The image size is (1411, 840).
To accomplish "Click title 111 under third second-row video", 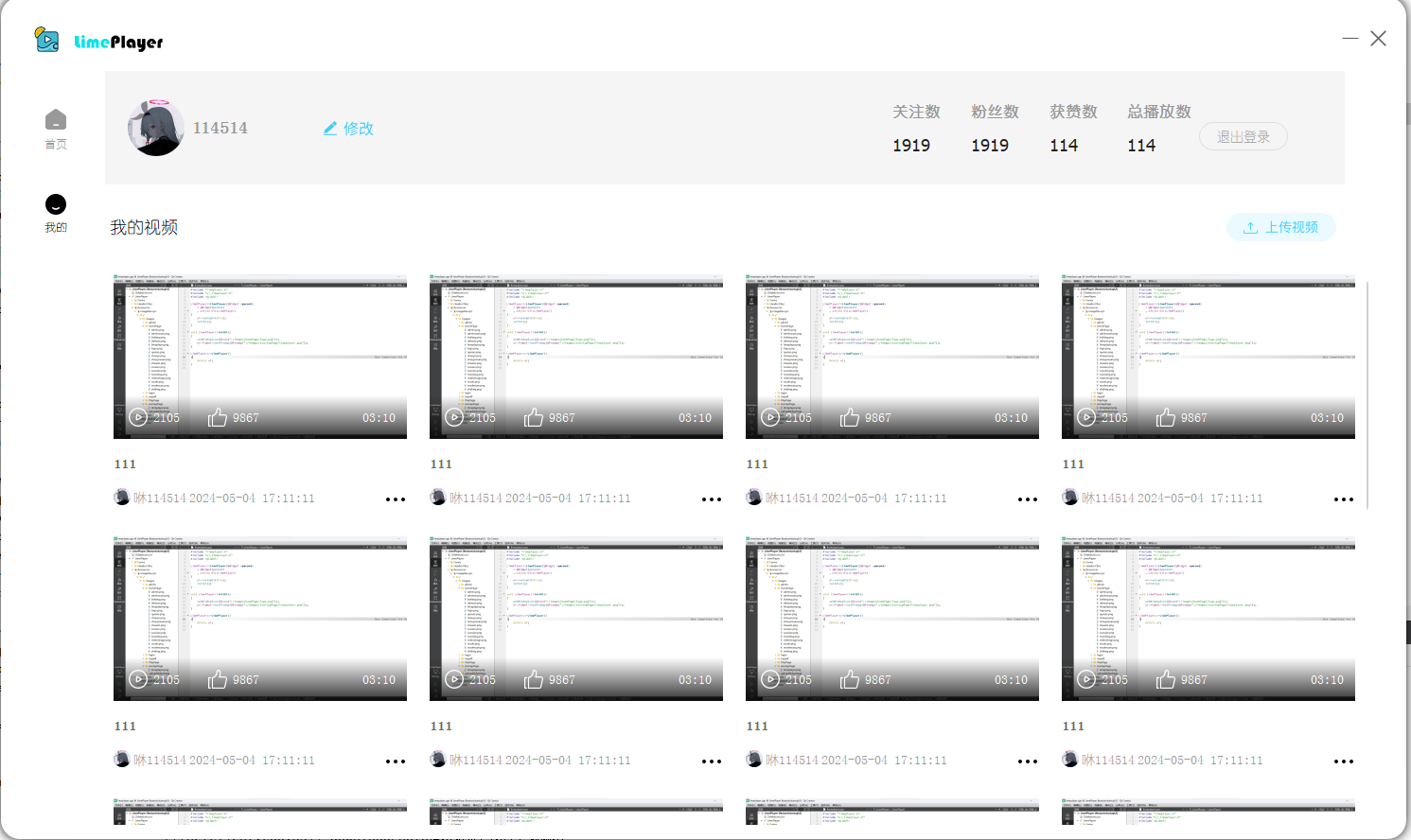I will [x=757, y=726].
